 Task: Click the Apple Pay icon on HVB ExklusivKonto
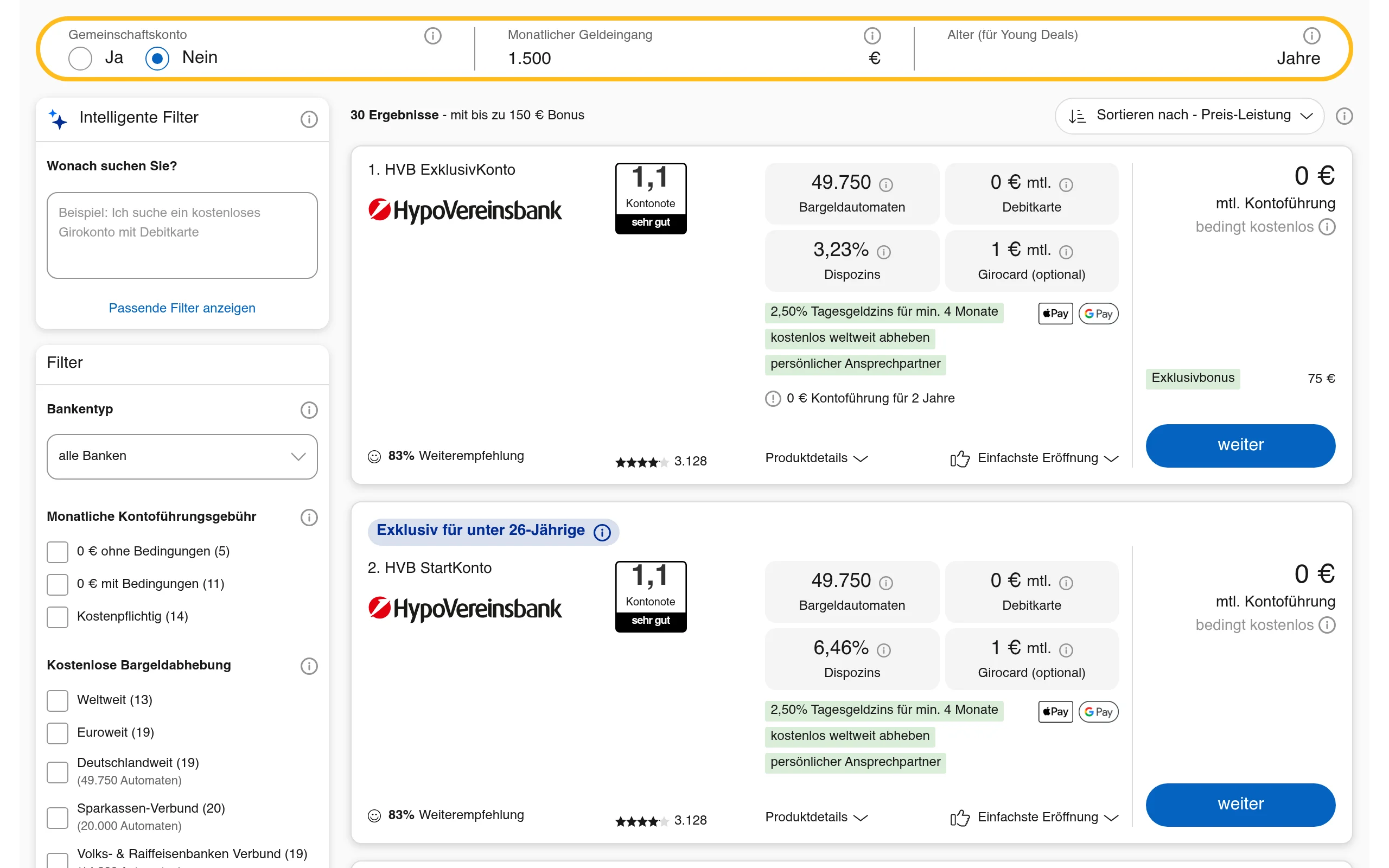coord(1054,314)
